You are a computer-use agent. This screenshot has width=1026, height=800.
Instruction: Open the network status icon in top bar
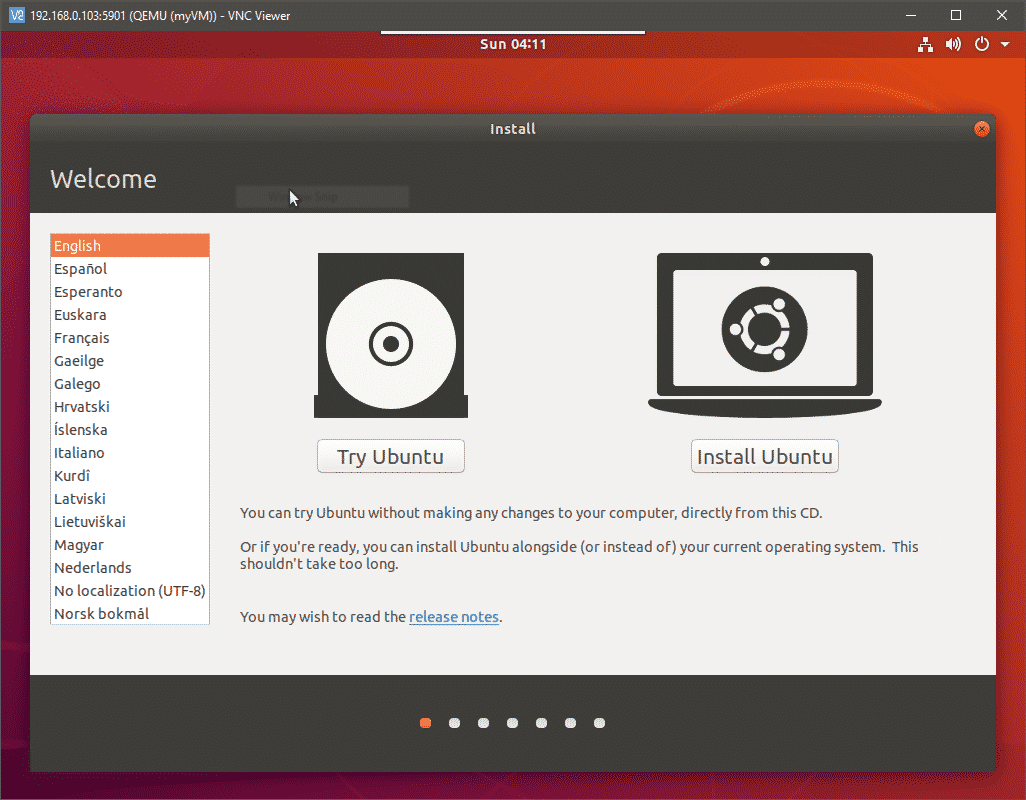[x=925, y=44]
